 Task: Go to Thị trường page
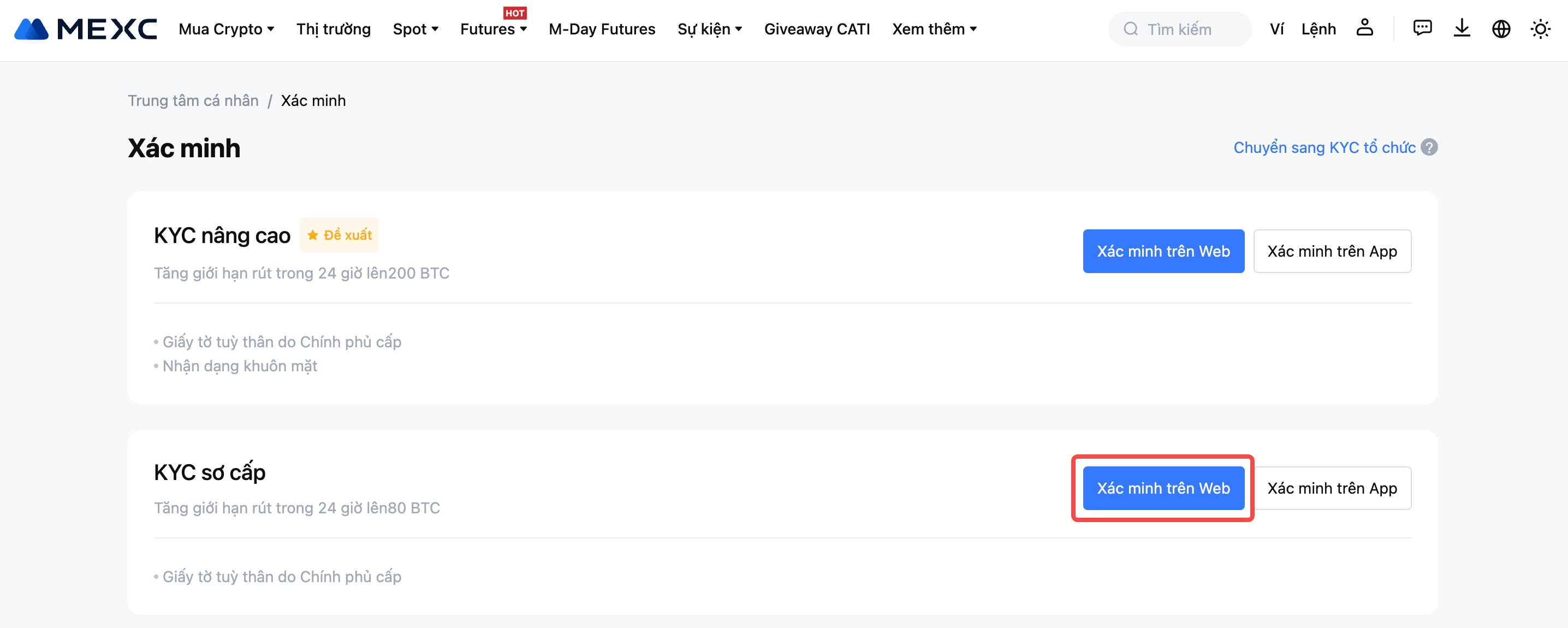pyautogui.click(x=333, y=29)
